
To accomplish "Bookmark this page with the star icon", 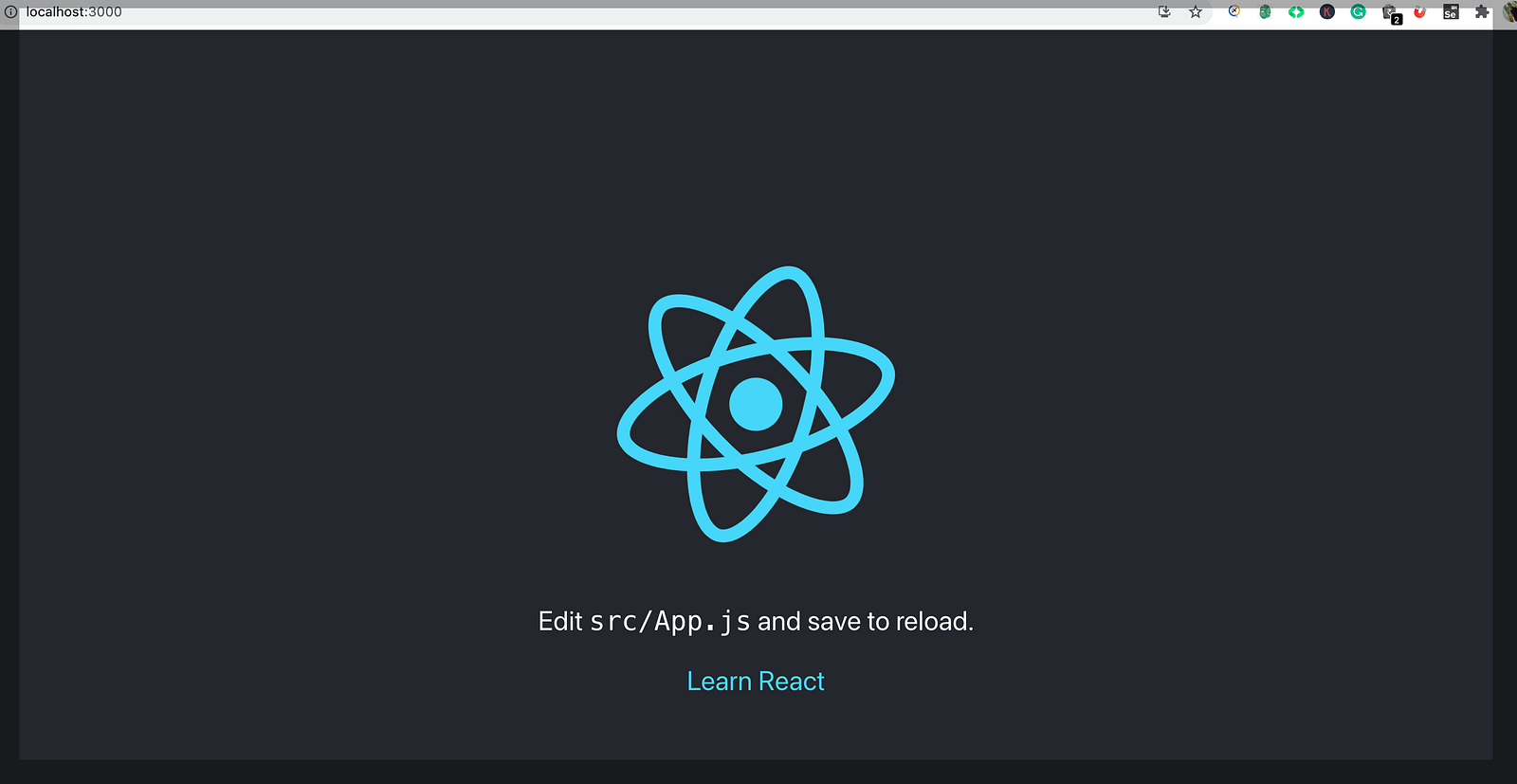I will [x=1196, y=12].
